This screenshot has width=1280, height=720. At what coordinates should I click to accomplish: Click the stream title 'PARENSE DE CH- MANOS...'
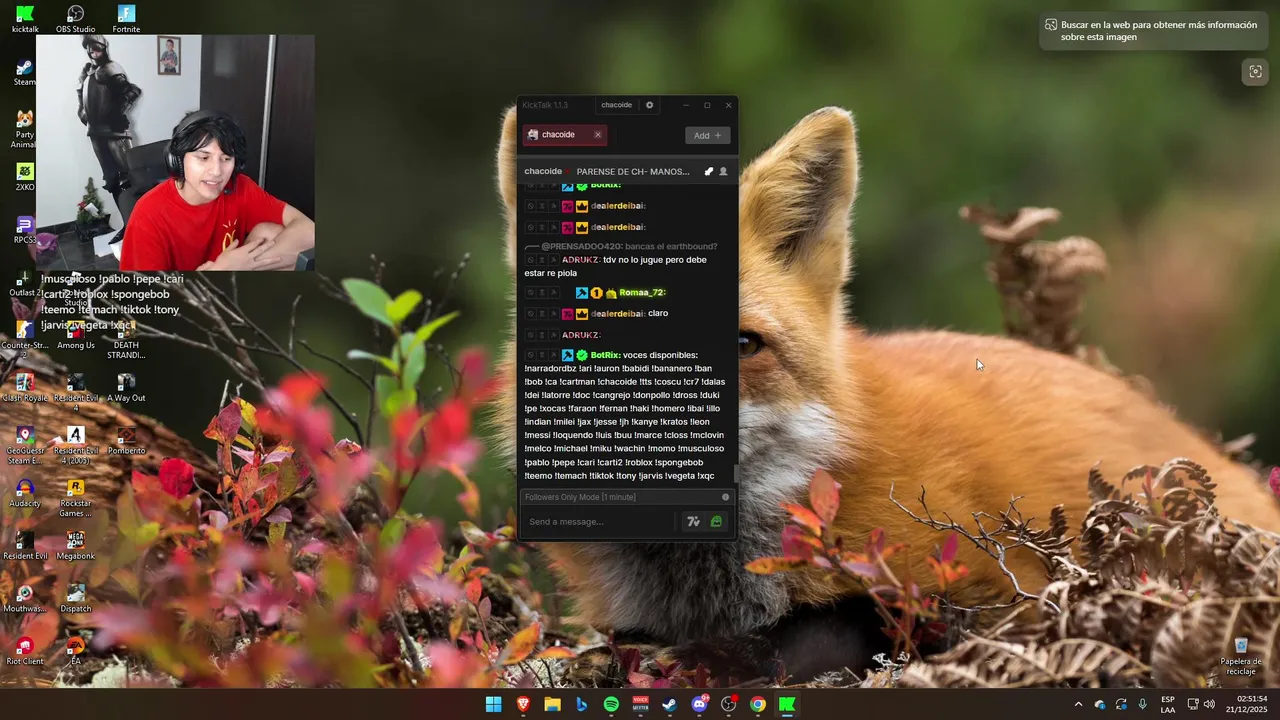633,171
